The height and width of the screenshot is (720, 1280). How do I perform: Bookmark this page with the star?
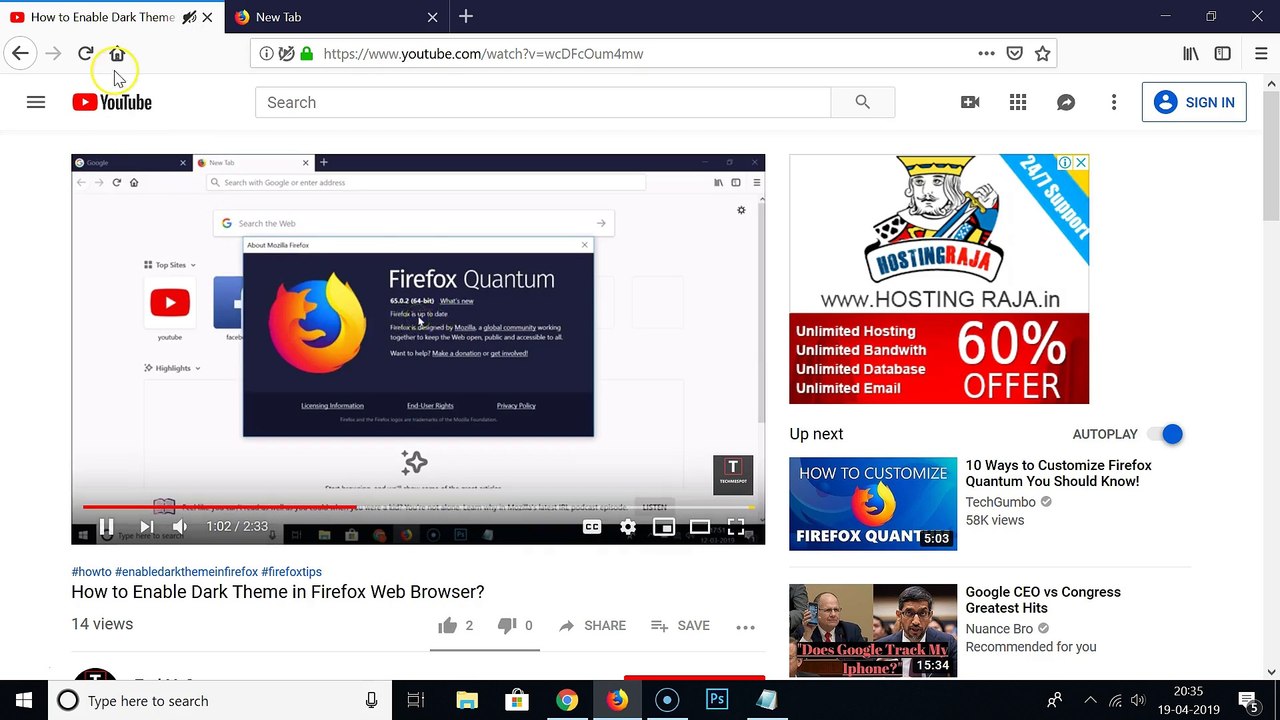(x=1042, y=54)
